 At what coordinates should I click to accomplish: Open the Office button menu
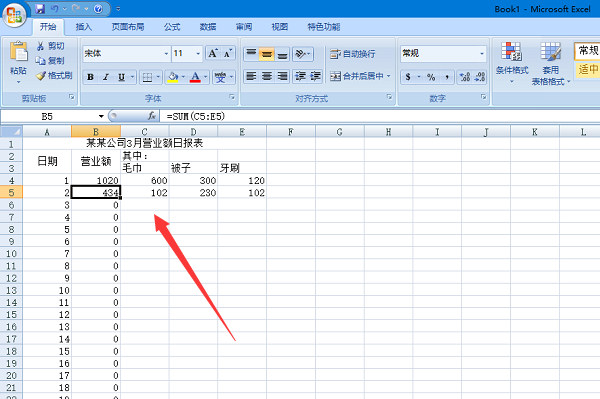tap(14, 15)
